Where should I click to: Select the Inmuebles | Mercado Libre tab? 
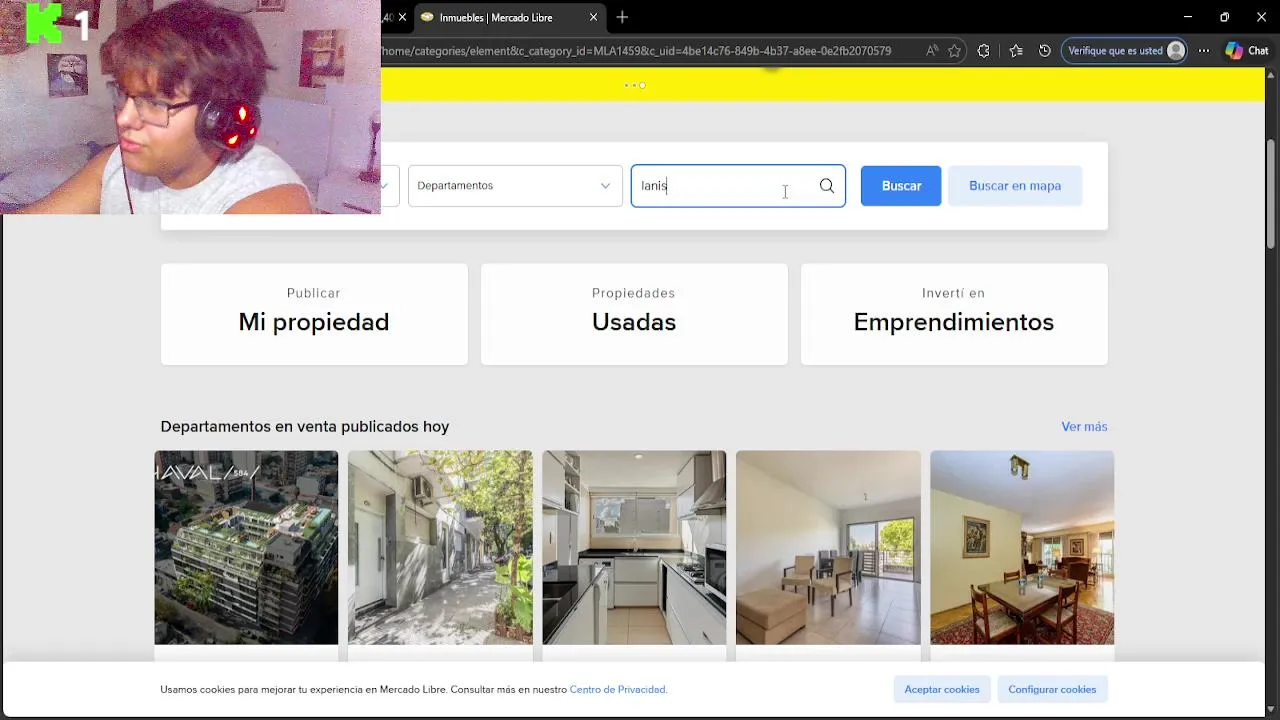507,17
